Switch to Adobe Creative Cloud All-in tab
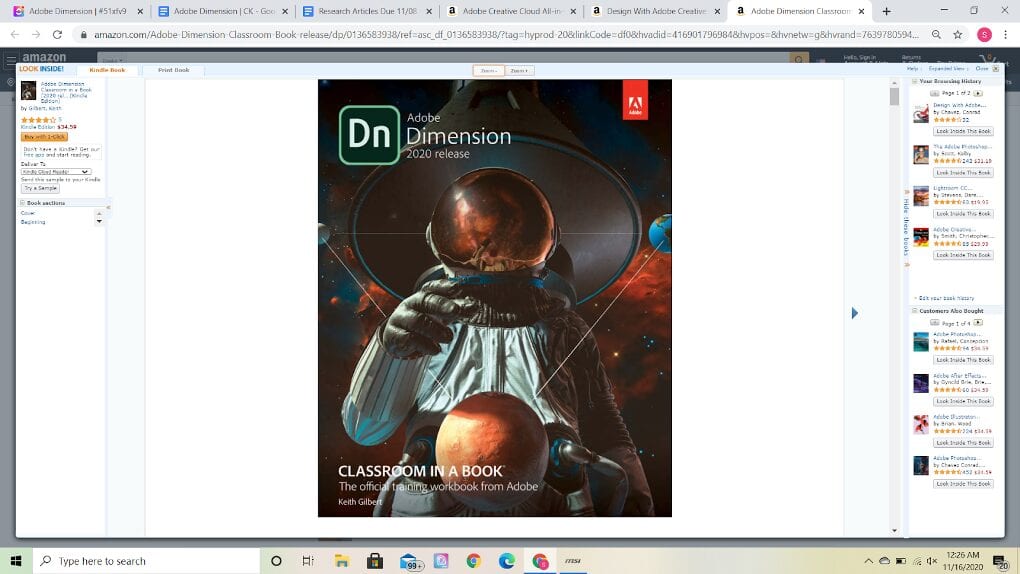Viewport: 1020px width, 574px height. pos(512,11)
